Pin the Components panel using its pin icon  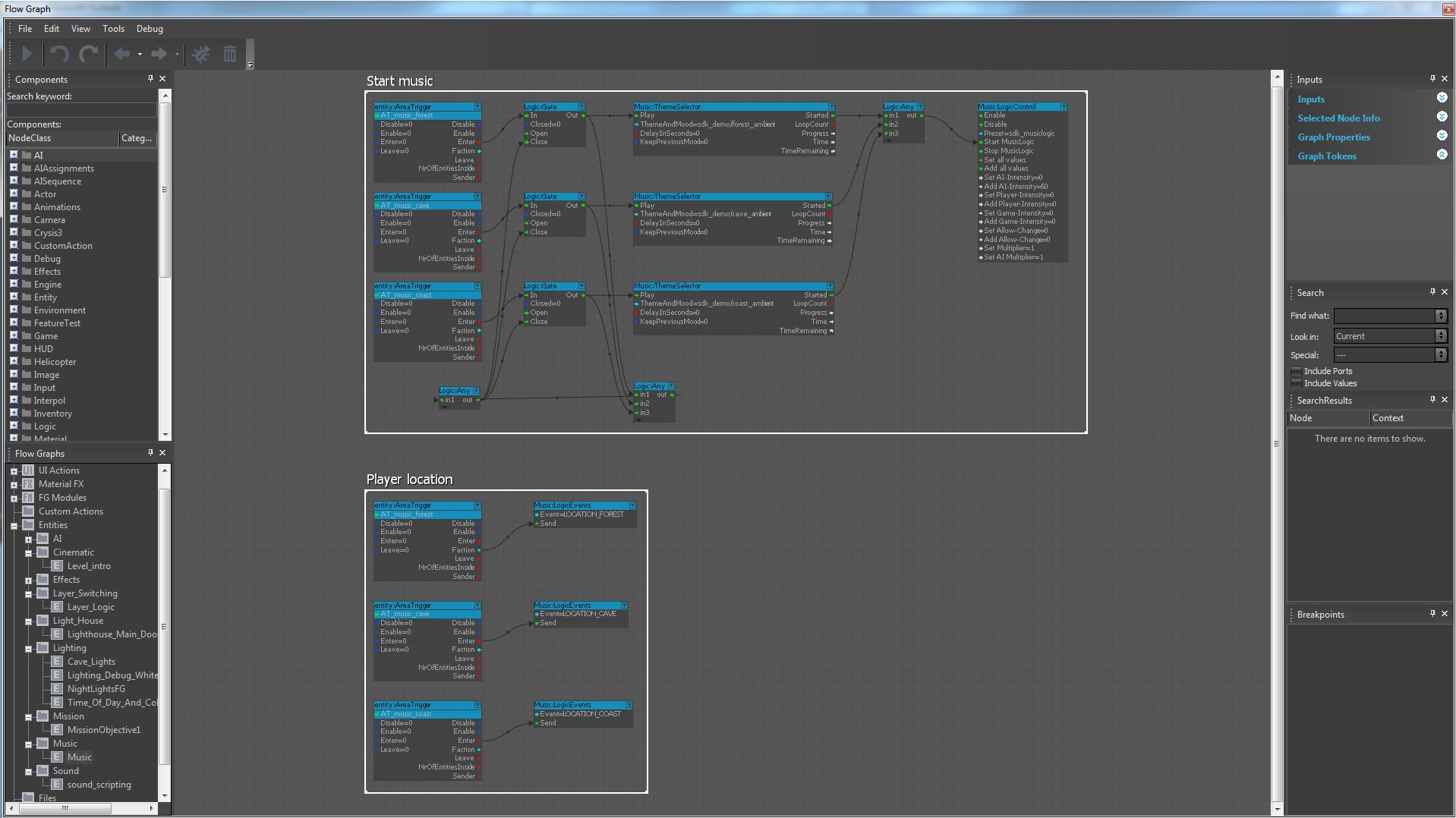[x=150, y=79]
